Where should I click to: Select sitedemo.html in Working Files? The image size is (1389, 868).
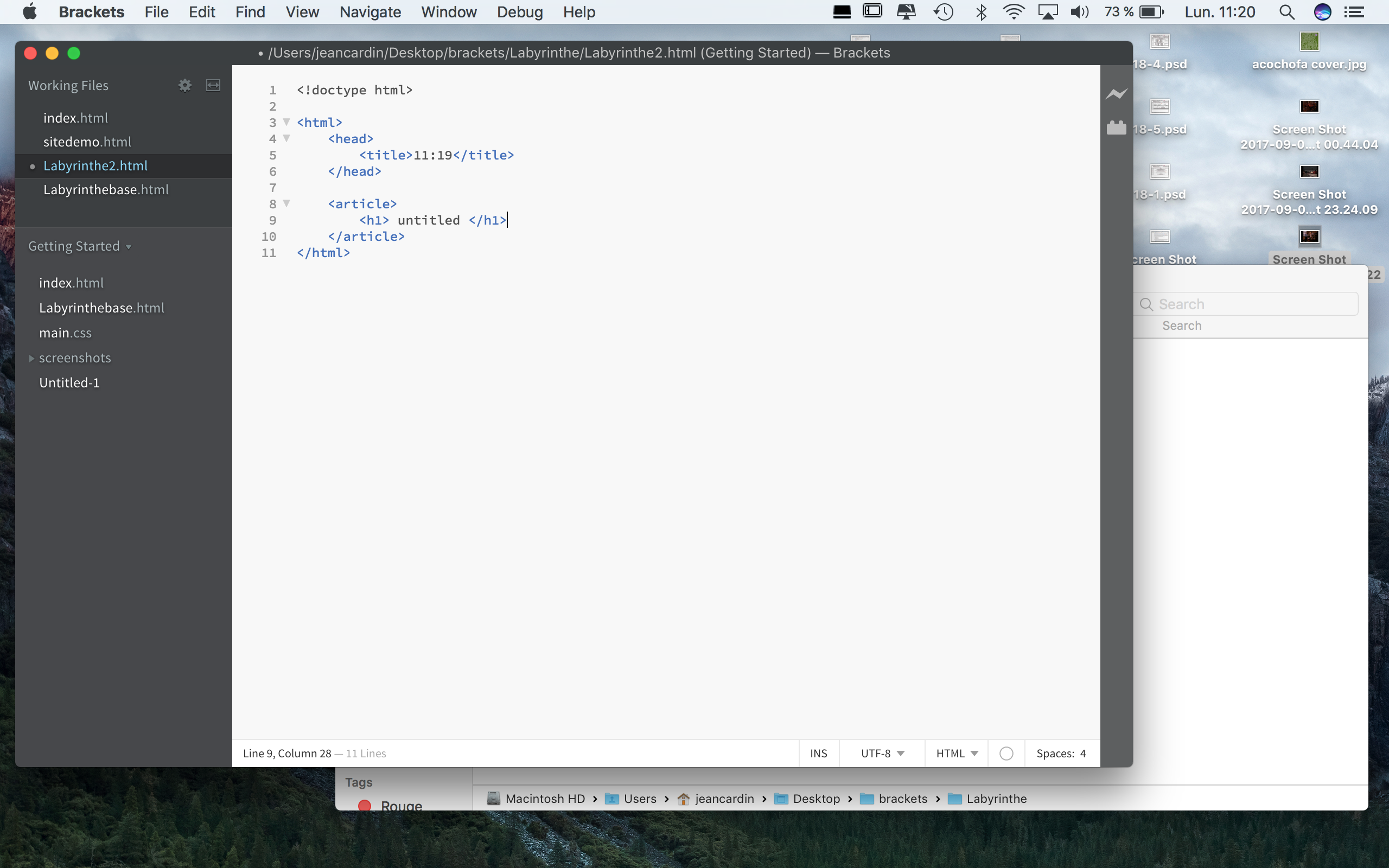tap(87, 142)
